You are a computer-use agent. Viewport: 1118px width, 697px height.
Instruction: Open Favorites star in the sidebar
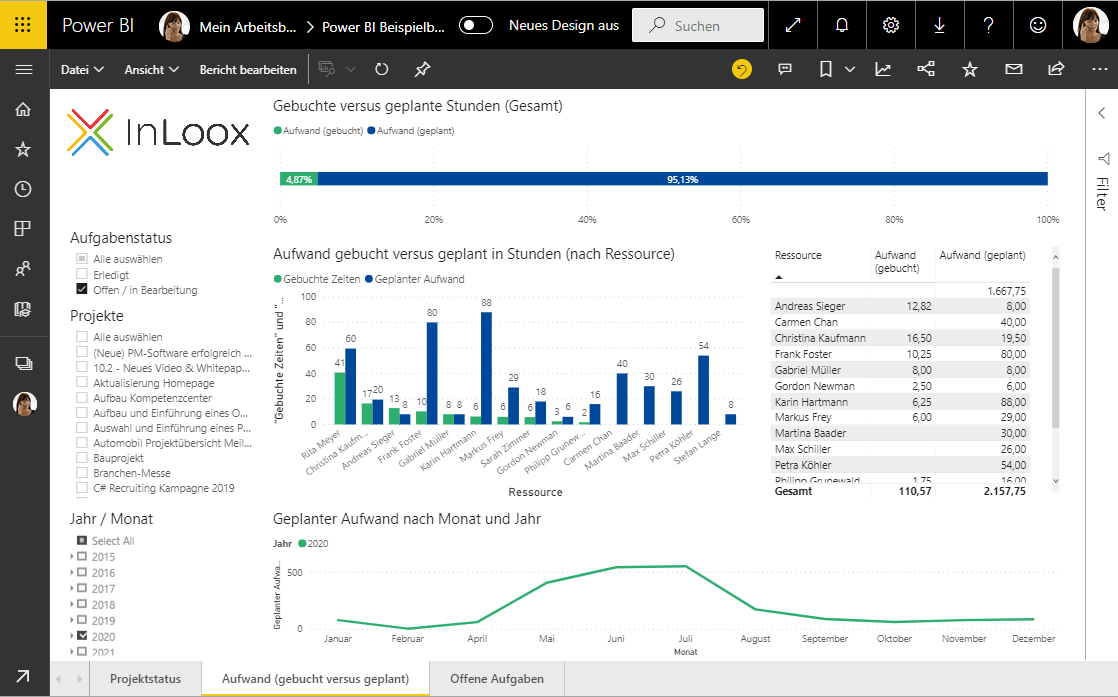point(24,149)
